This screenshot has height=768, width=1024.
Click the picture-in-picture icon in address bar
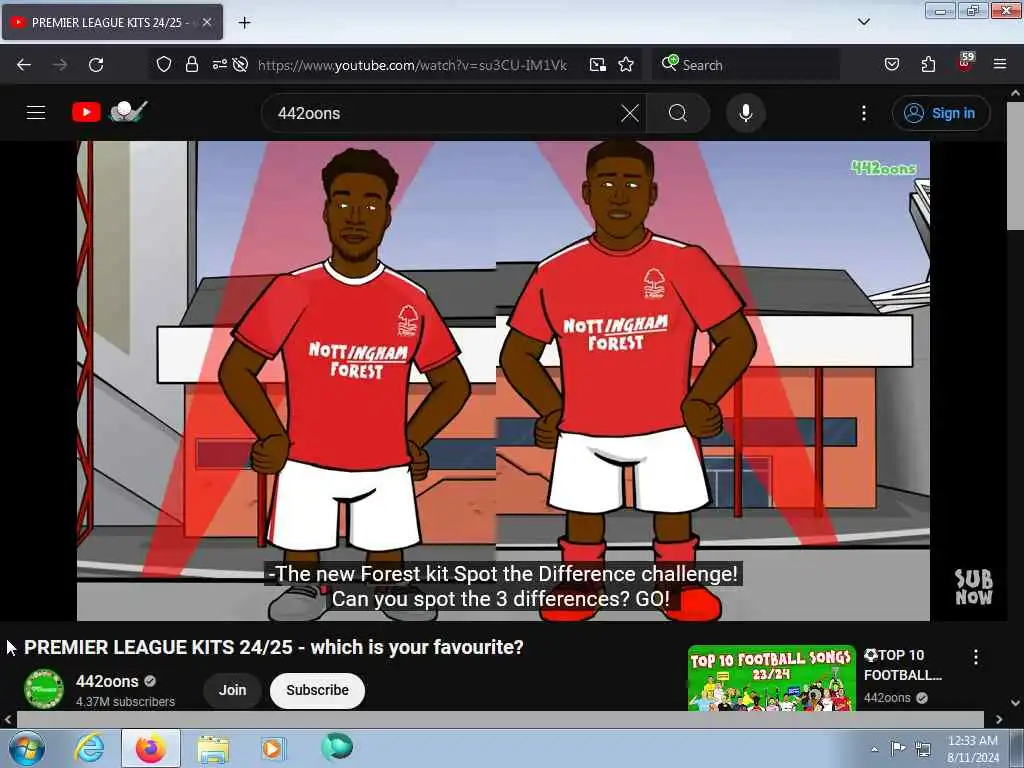click(x=598, y=65)
